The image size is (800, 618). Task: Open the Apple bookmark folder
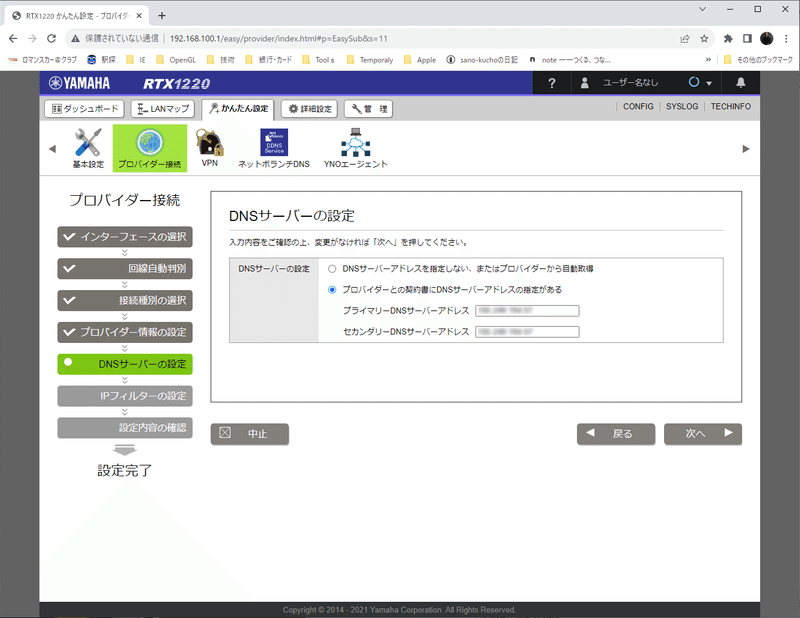point(420,60)
